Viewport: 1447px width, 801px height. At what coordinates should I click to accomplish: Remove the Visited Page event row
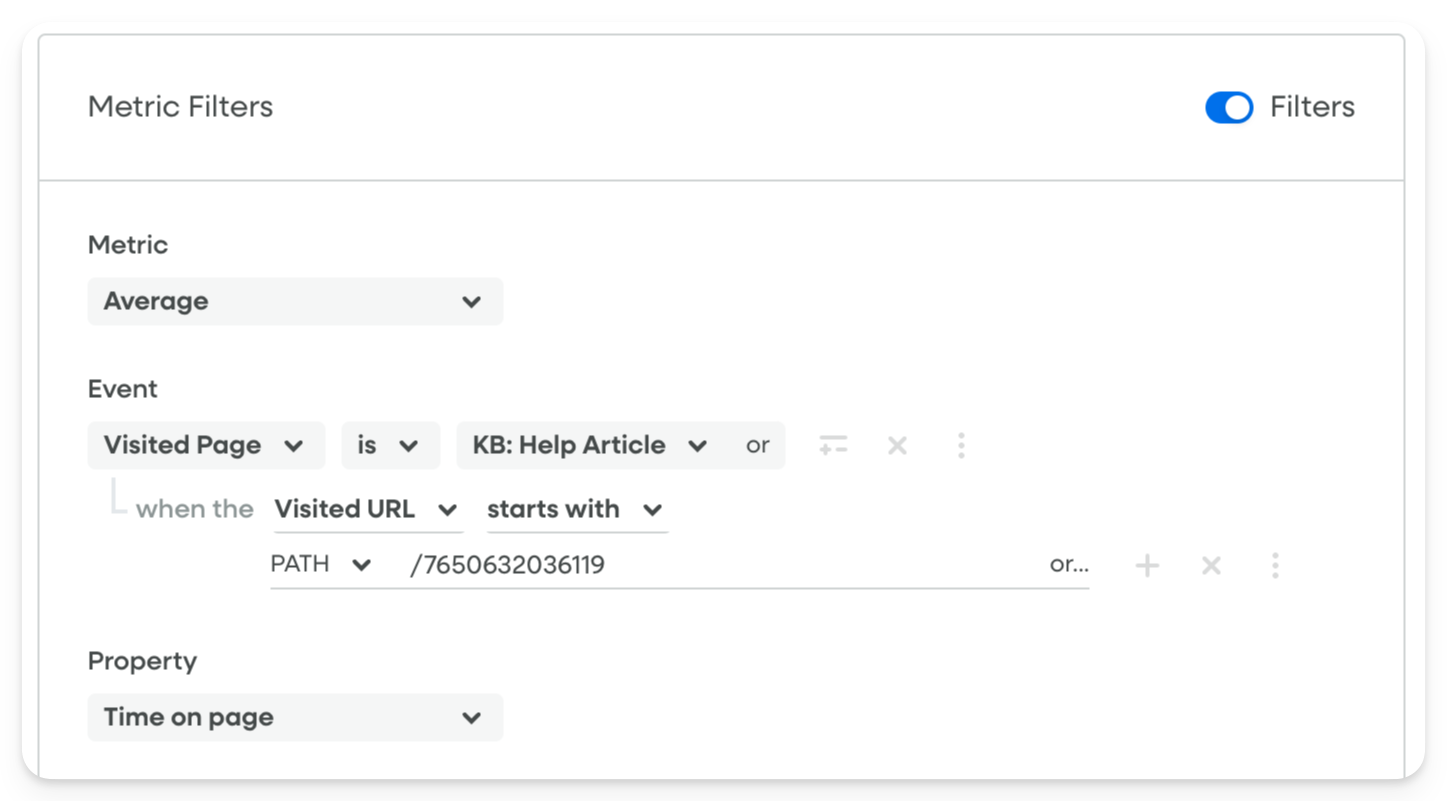[897, 445]
